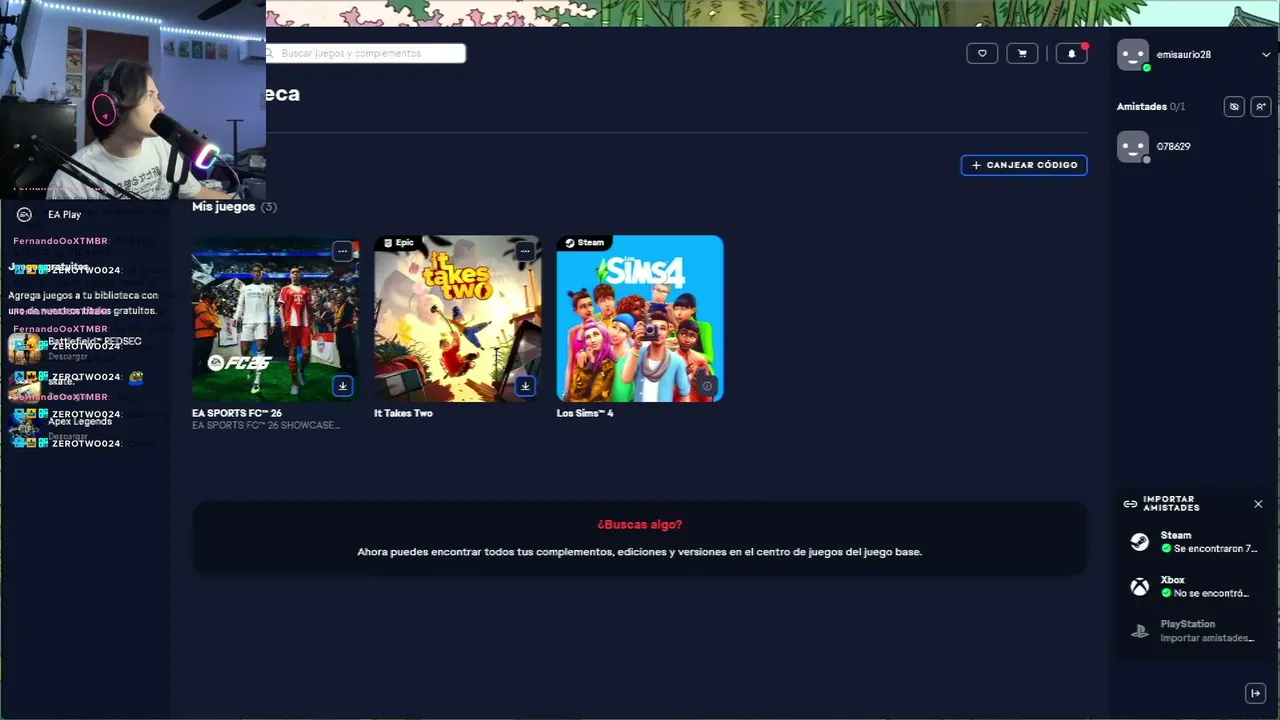This screenshot has width=1280, height=720.
Task: Click the Xbox 'No se encontró' status text
Action: click(x=1212, y=593)
